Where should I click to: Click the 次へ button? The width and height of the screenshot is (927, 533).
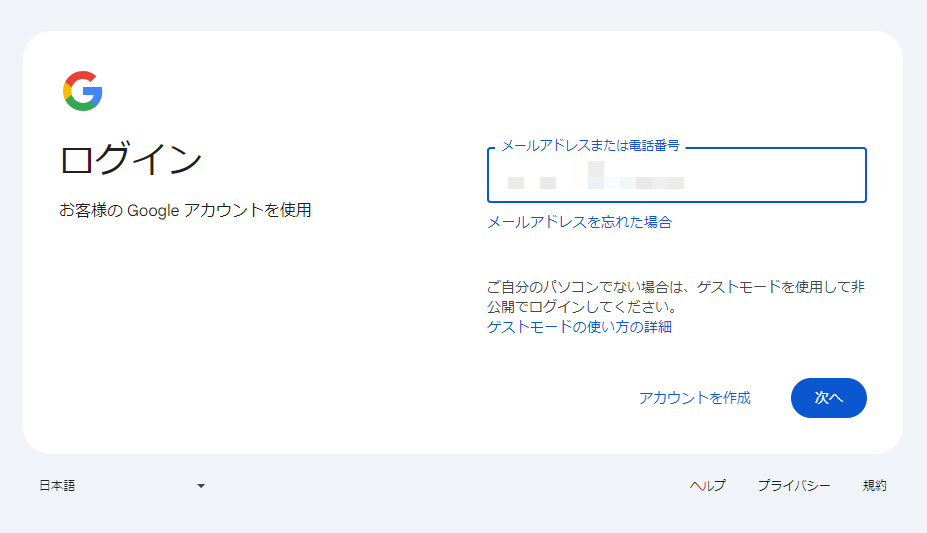(829, 398)
